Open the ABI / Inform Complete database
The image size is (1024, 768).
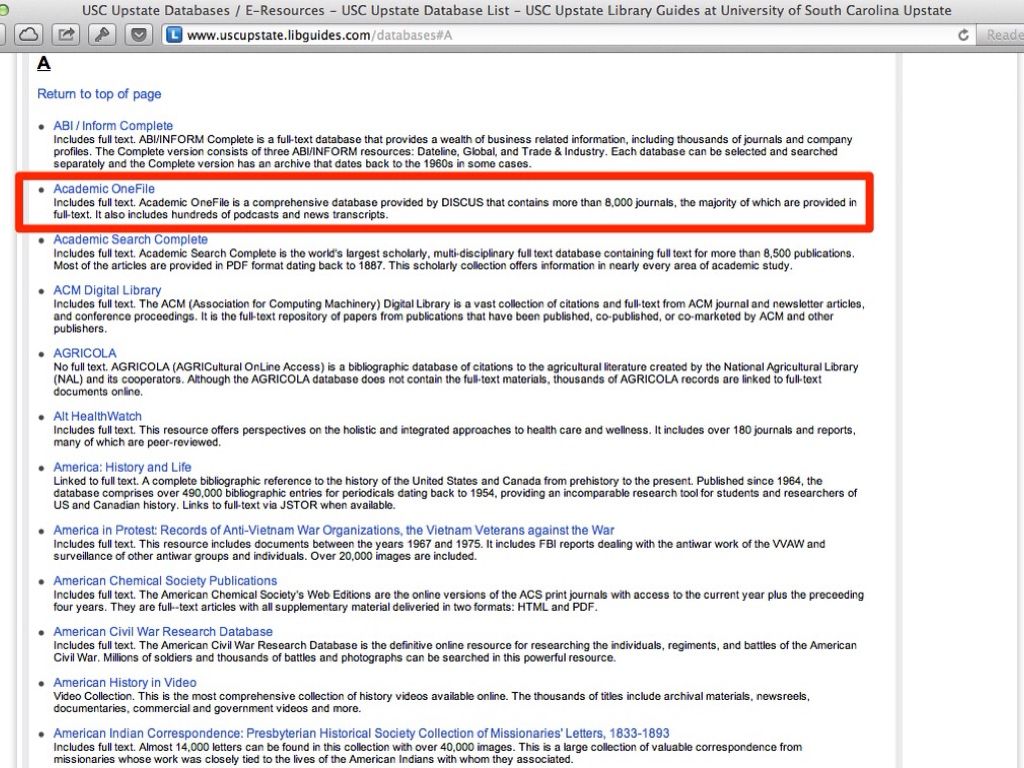point(113,126)
